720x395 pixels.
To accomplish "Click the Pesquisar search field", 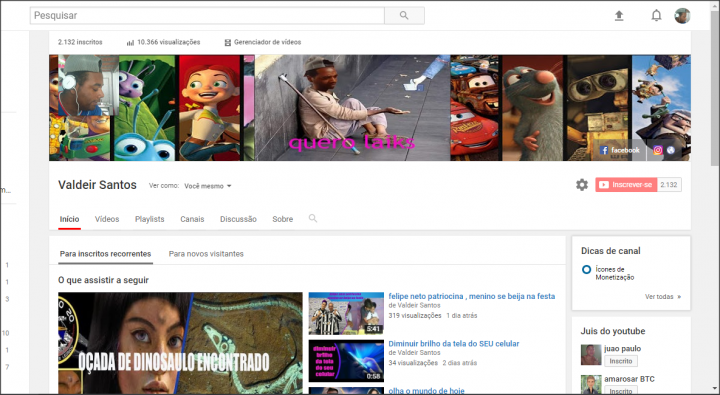I will tap(207, 16).
